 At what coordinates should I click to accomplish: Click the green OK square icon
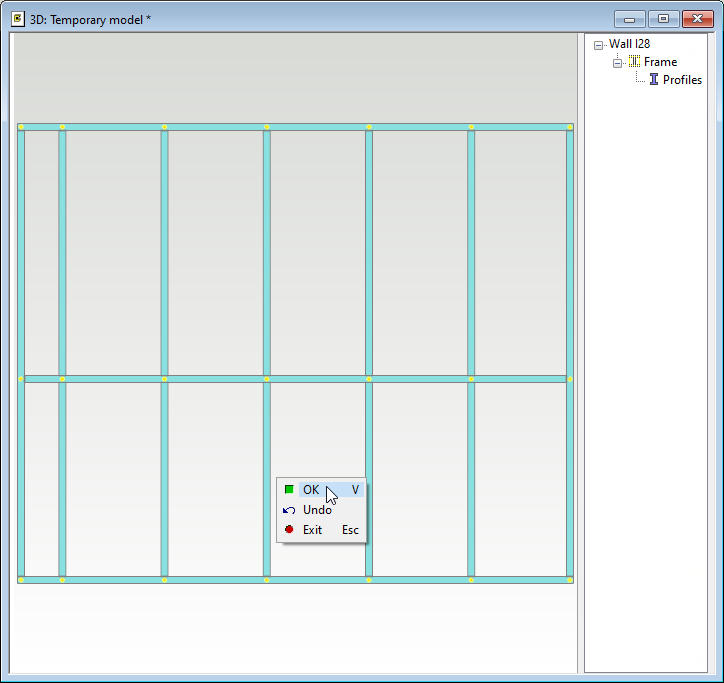289,490
